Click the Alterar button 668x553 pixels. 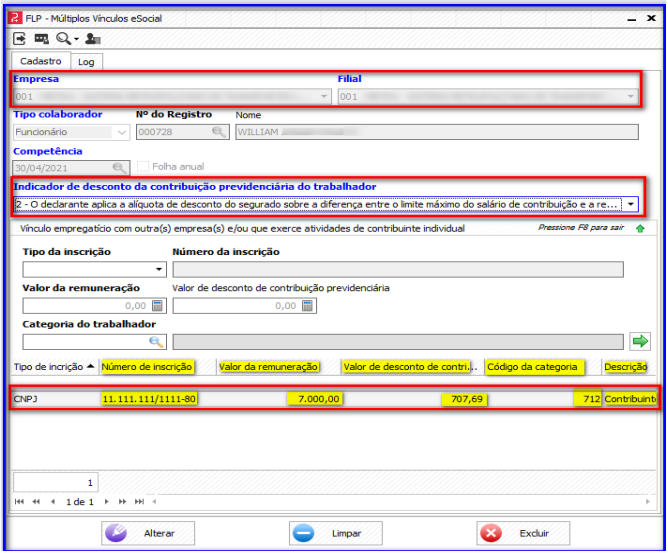(148, 533)
